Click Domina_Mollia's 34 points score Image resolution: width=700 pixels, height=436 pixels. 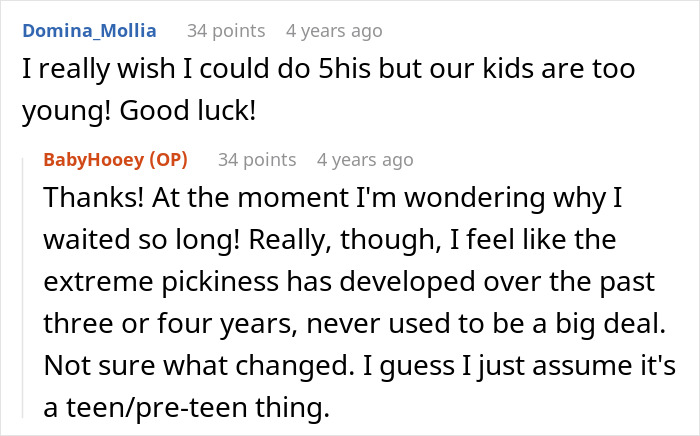pyautogui.click(x=226, y=31)
